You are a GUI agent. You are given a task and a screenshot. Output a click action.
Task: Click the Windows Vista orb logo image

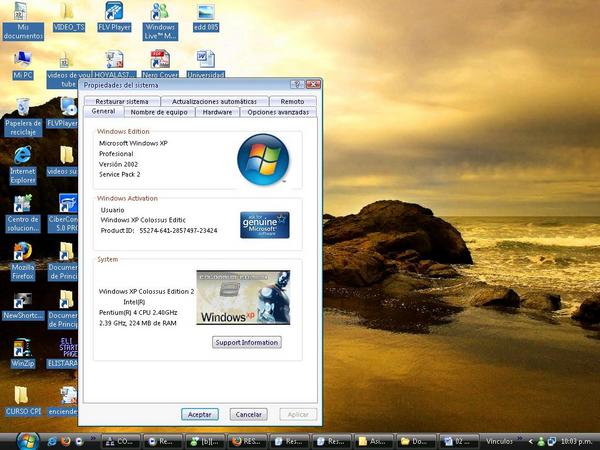[263, 159]
